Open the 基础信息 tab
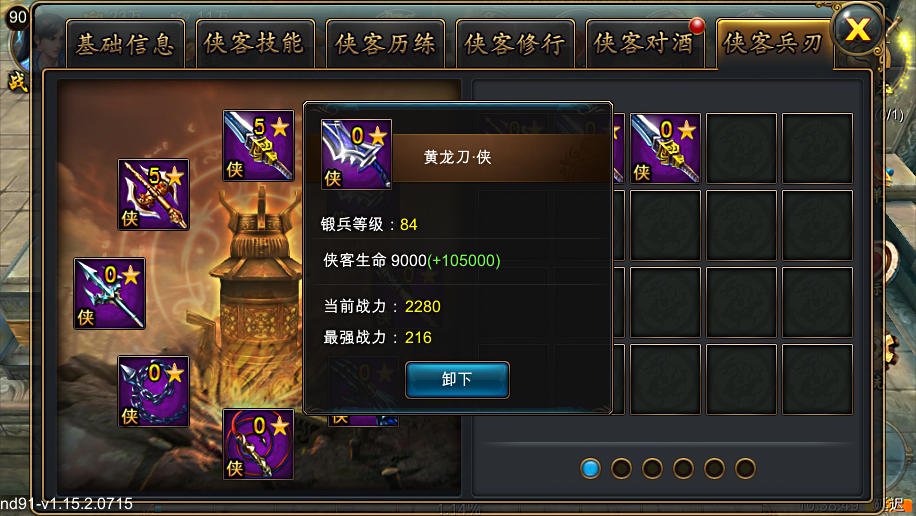 (126, 44)
